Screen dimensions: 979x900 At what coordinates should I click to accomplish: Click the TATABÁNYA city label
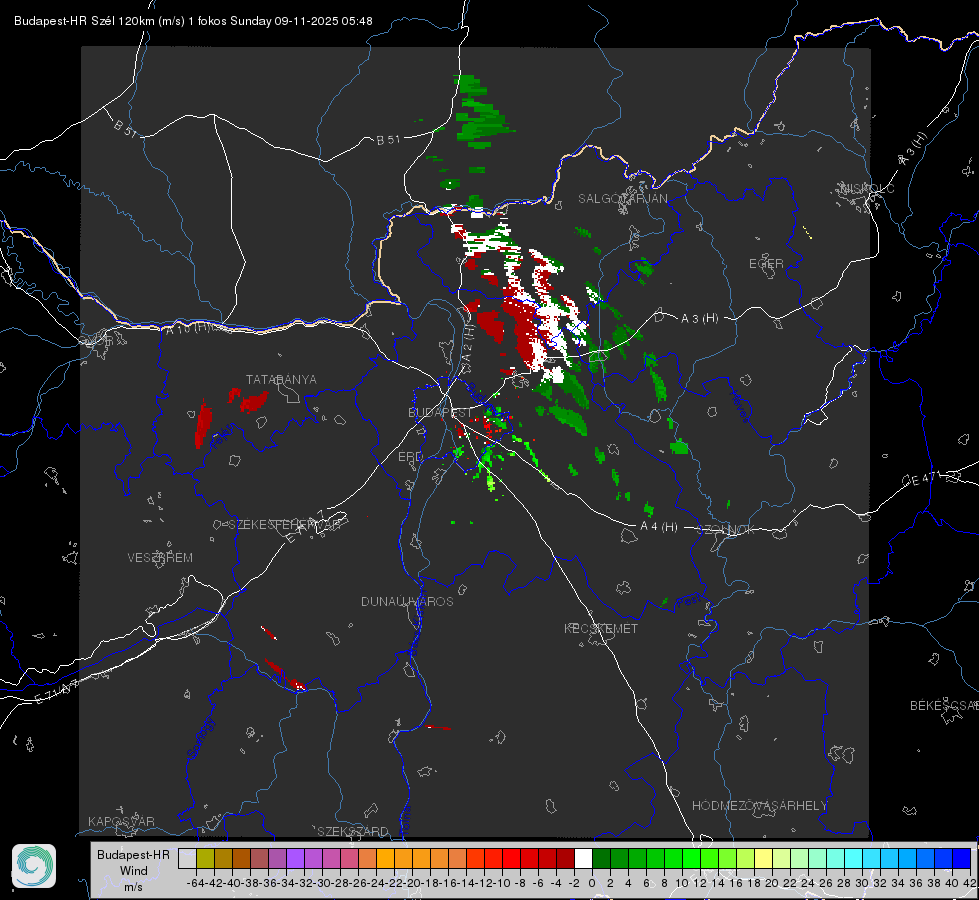click(281, 379)
